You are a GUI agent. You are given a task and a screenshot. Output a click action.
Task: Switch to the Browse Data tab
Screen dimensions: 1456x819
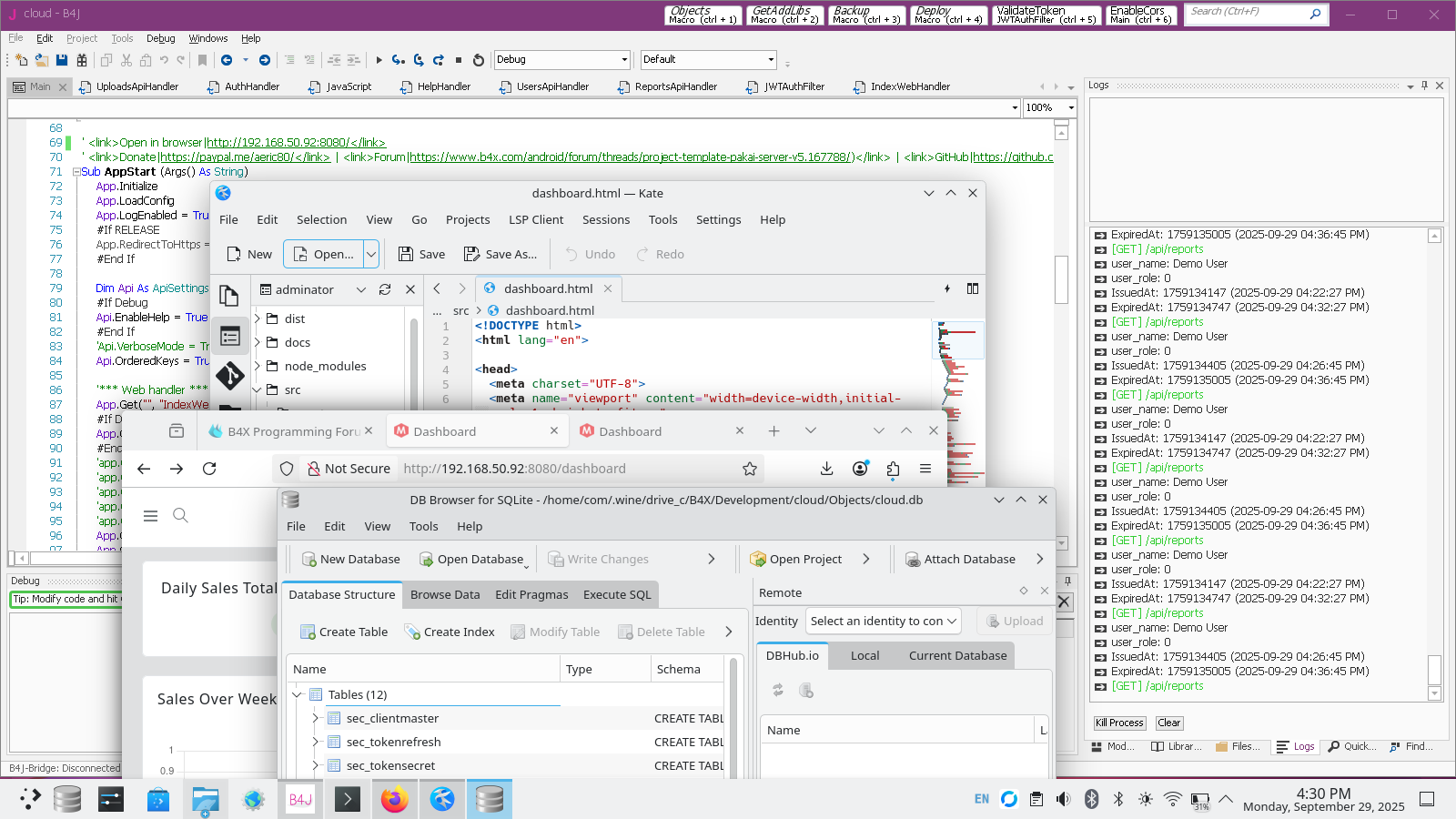[445, 594]
